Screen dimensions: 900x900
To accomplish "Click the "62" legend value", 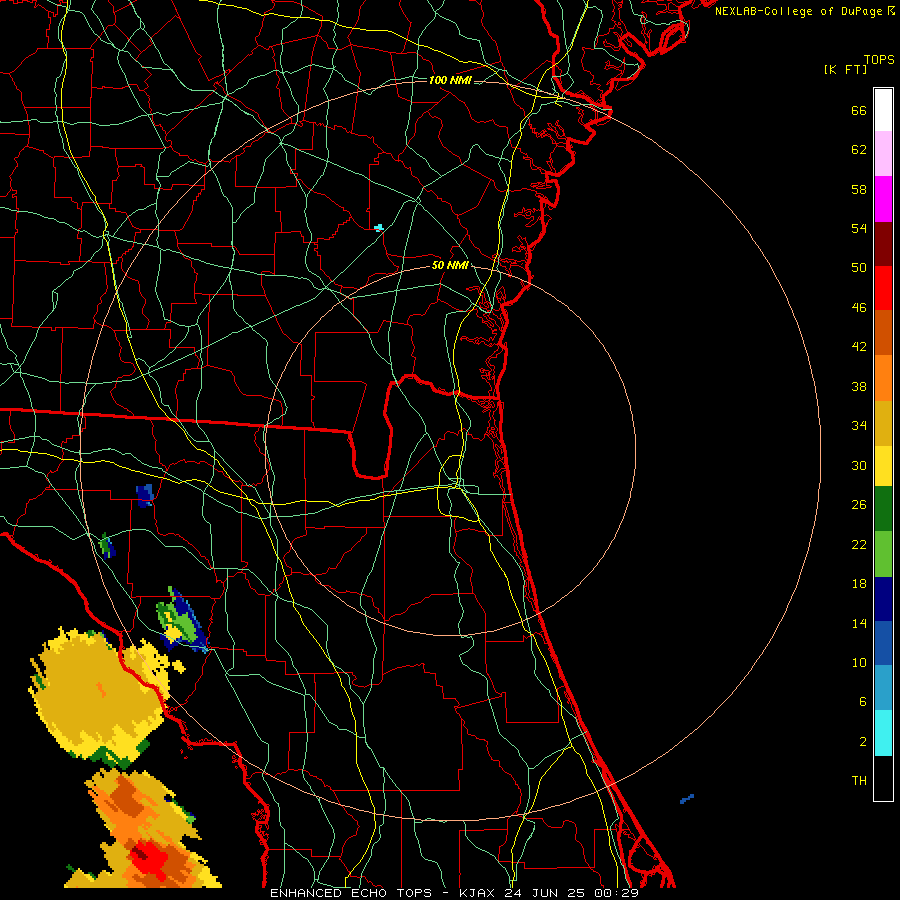I will coord(859,150).
